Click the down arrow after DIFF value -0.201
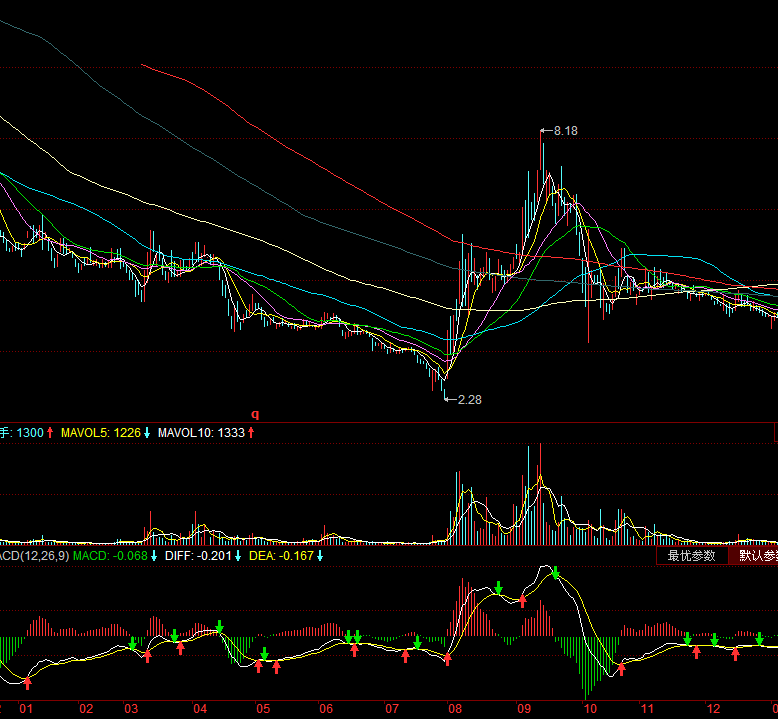This screenshot has width=778, height=719. (x=238, y=555)
